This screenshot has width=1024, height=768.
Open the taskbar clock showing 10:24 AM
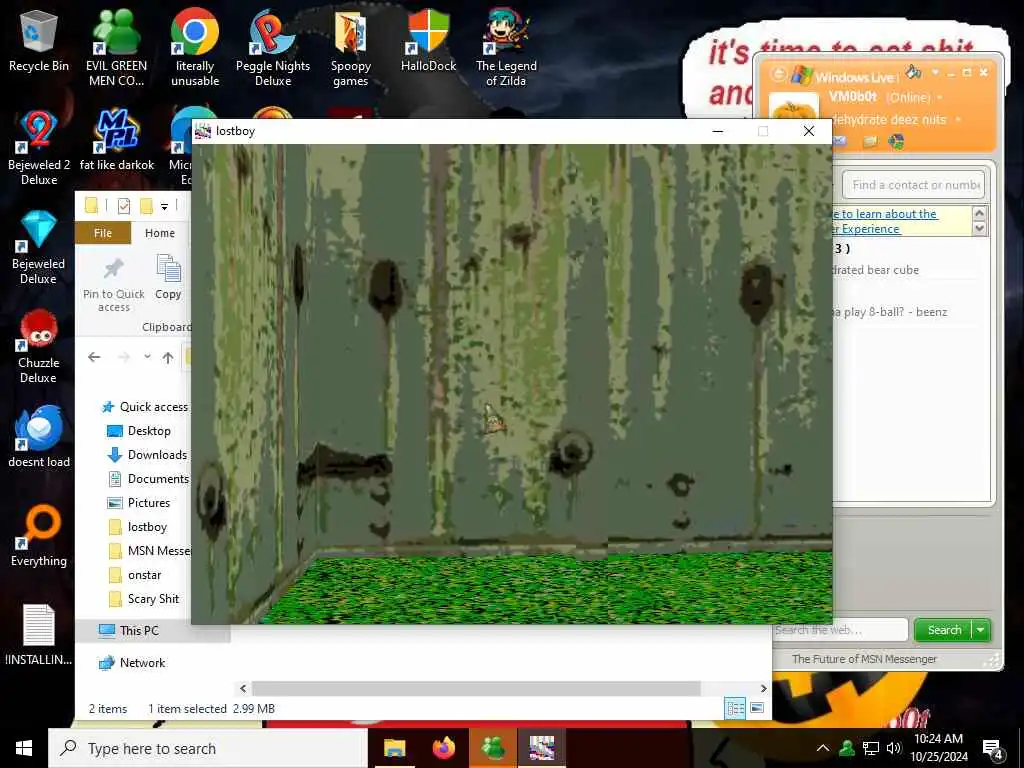coord(938,748)
